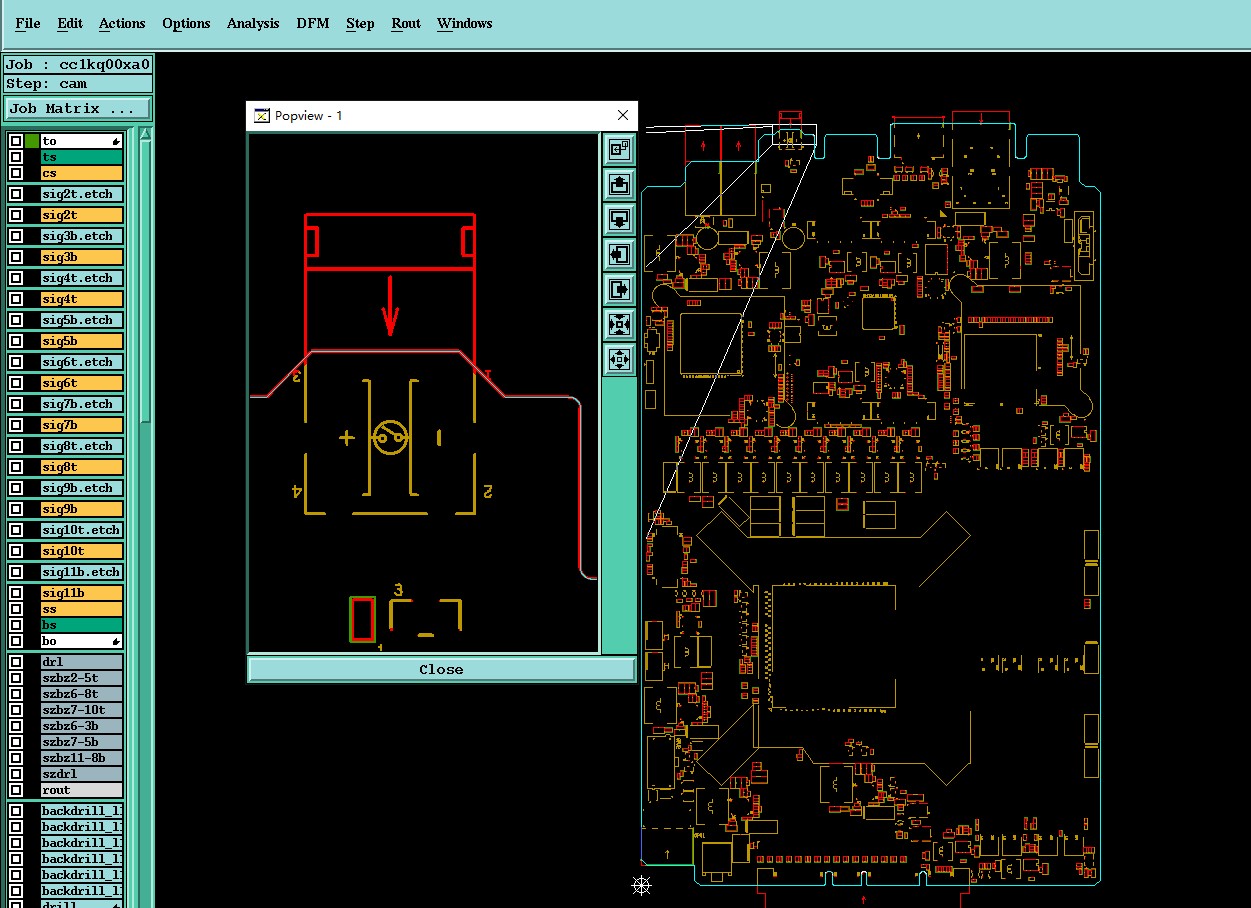Select the sig10t layer name

82,551
